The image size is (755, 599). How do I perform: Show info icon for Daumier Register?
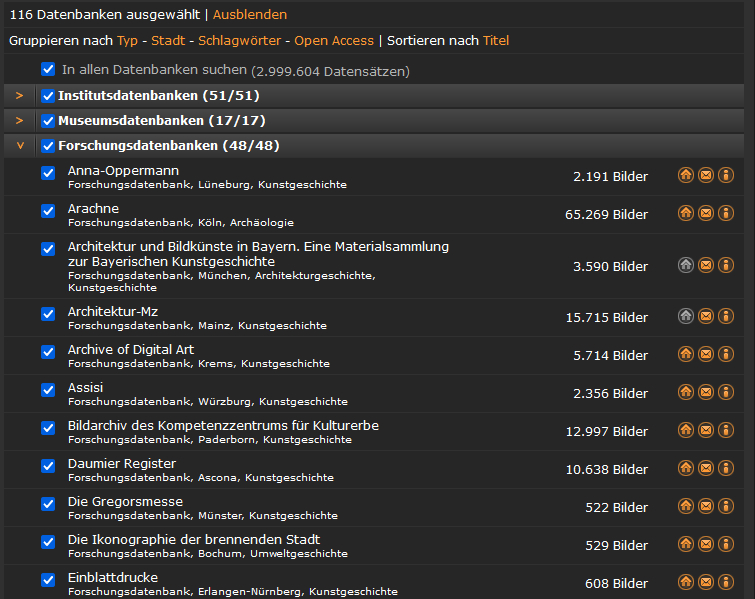(726, 468)
